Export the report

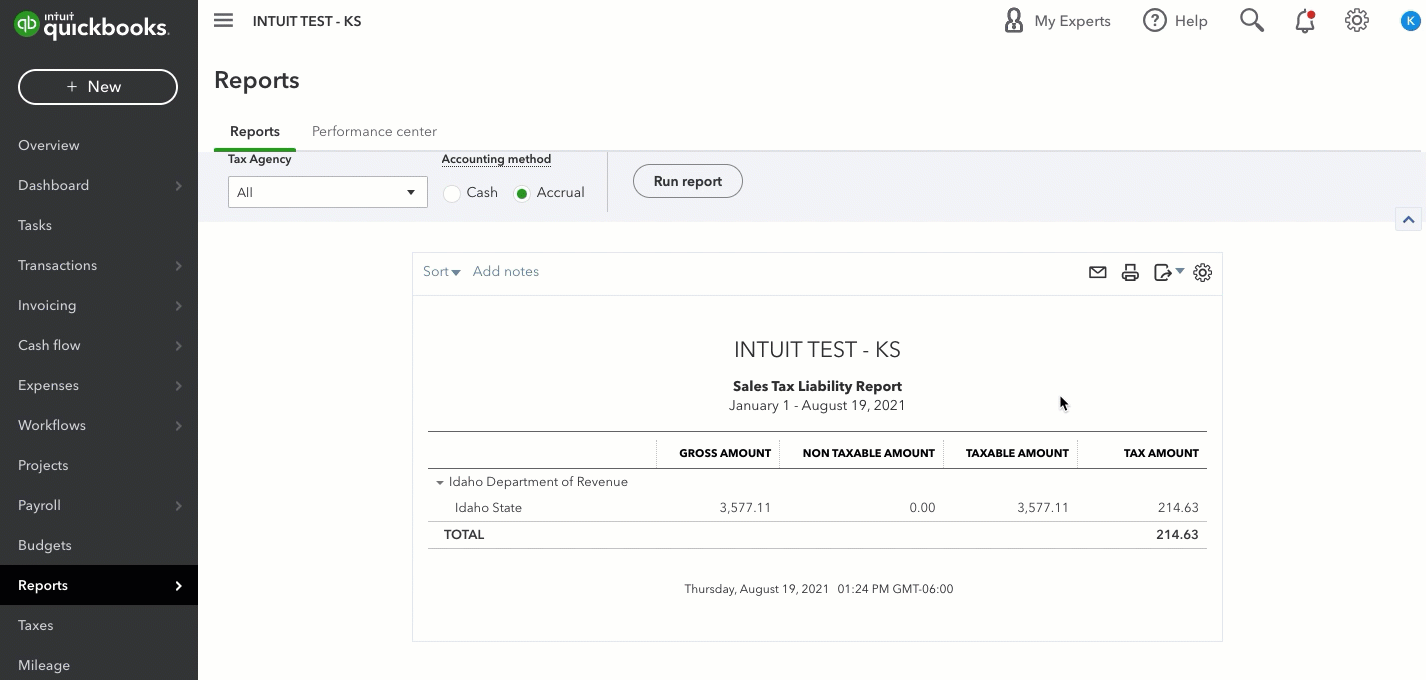(x=1164, y=272)
